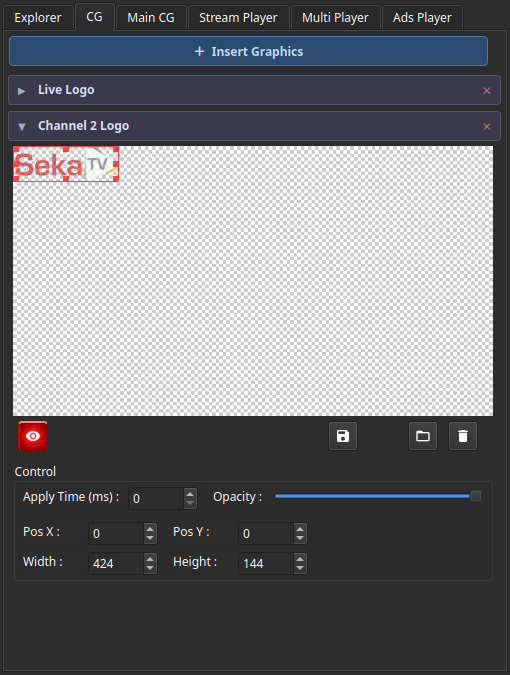The height and width of the screenshot is (675, 510).
Task: Increase Apply Time with the up arrow
Action: (190, 494)
